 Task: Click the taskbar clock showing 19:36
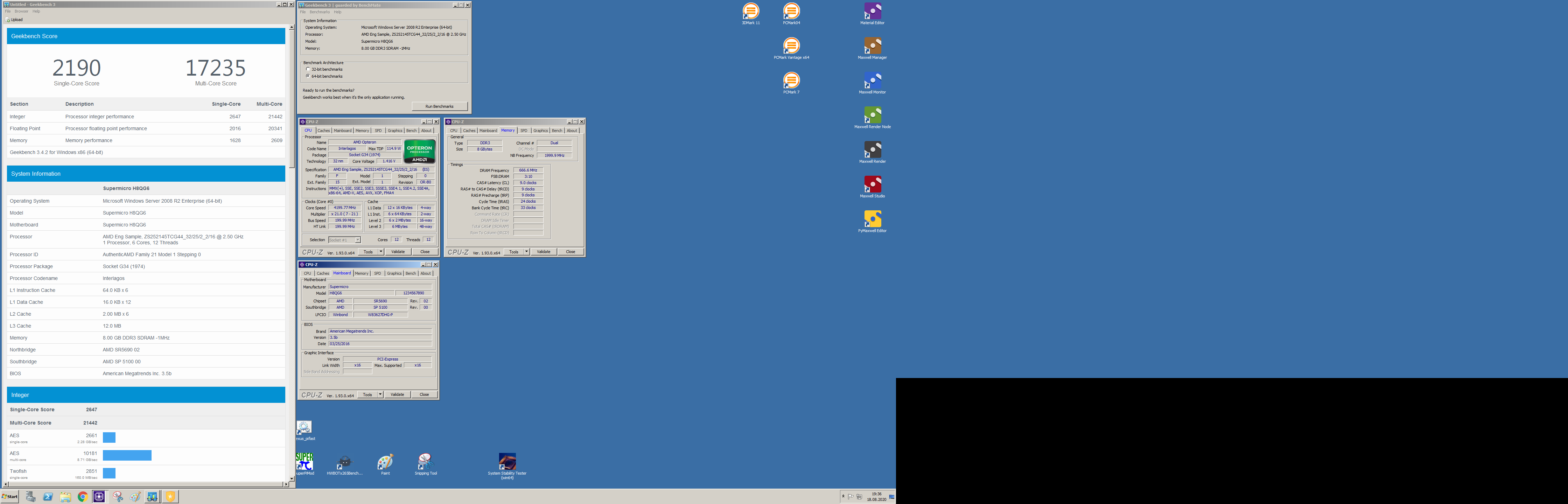coord(876,497)
